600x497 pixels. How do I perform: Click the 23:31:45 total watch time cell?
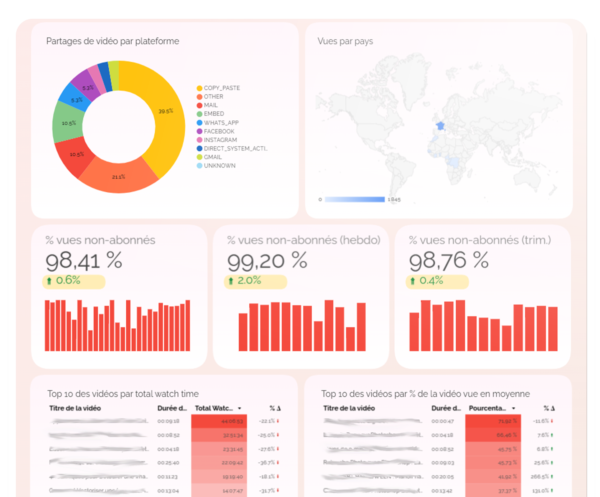(x=219, y=449)
